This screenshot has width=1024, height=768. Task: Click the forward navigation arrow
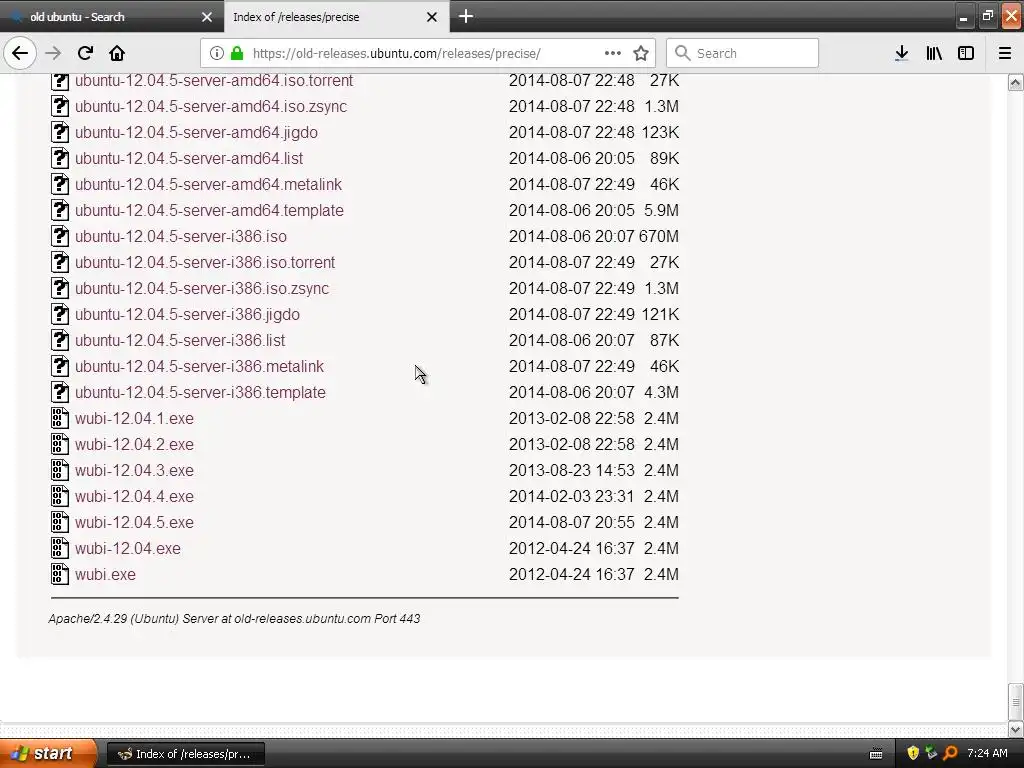(53, 54)
